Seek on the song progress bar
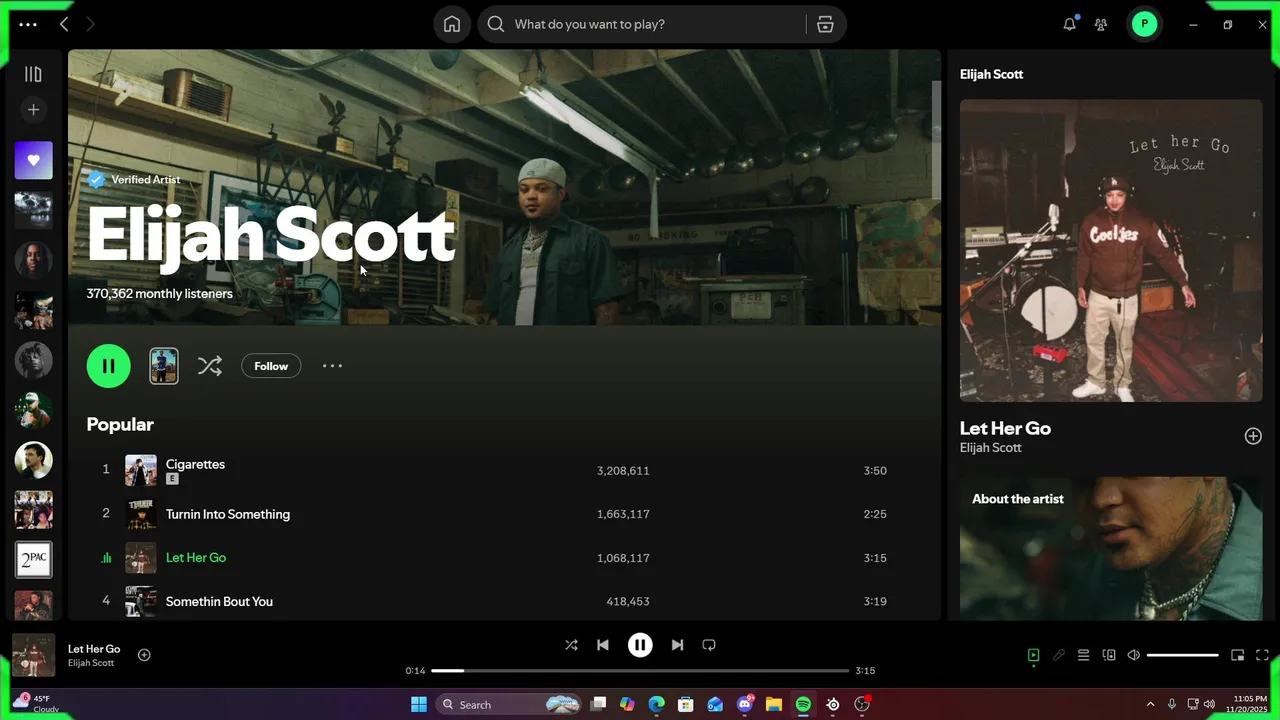Screen dimensions: 1280x720 coord(640,671)
